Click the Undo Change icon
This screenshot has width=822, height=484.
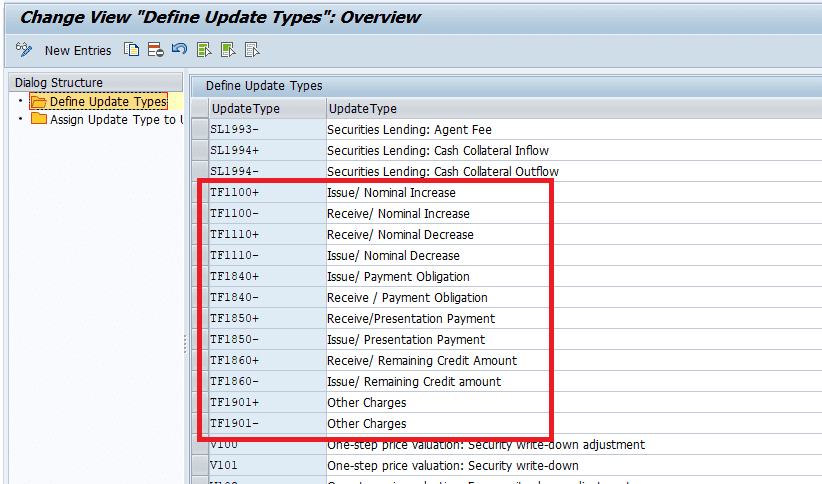pyautogui.click(x=179, y=50)
